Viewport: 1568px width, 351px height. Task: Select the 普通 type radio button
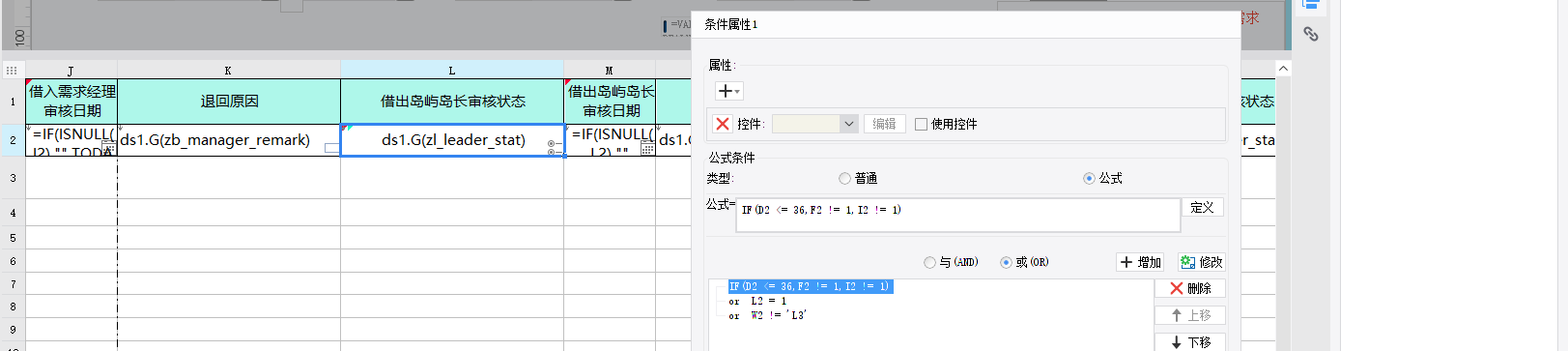(844, 178)
